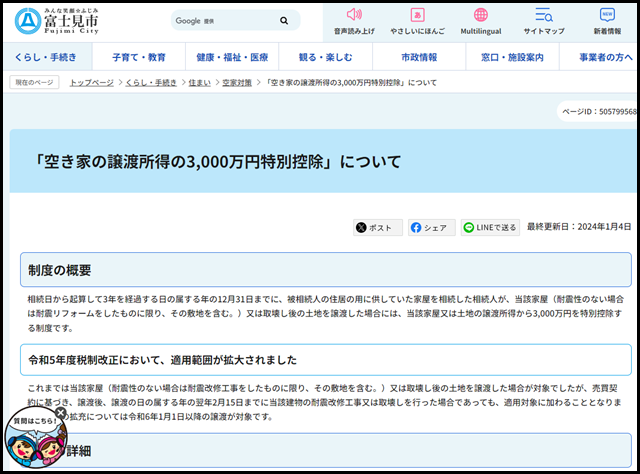Click the LINE logo on LINEで送る button

[x=469, y=227]
